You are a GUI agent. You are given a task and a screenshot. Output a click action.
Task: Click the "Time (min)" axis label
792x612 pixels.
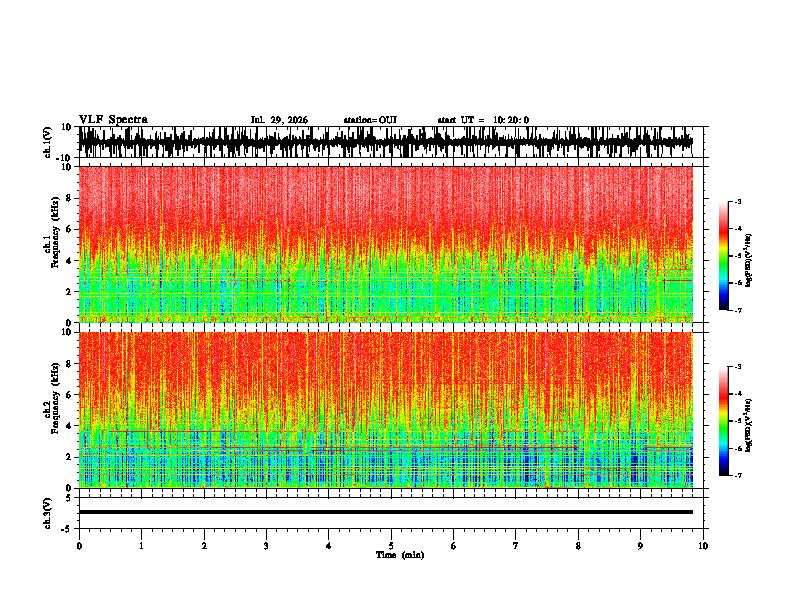point(400,555)
